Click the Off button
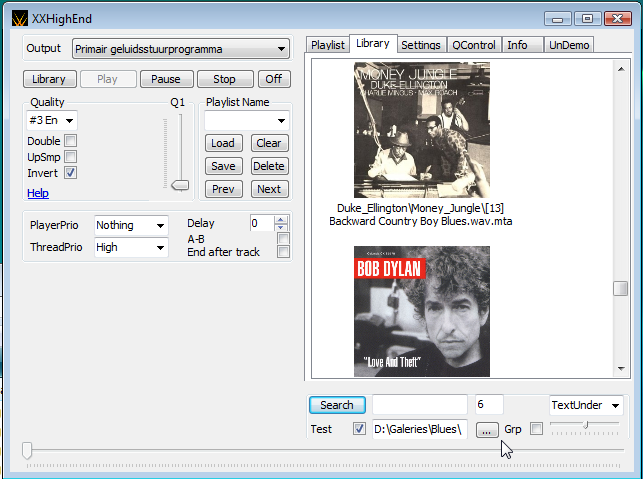The height and width of the screenshot is (479, 643). tap(274, 79)
